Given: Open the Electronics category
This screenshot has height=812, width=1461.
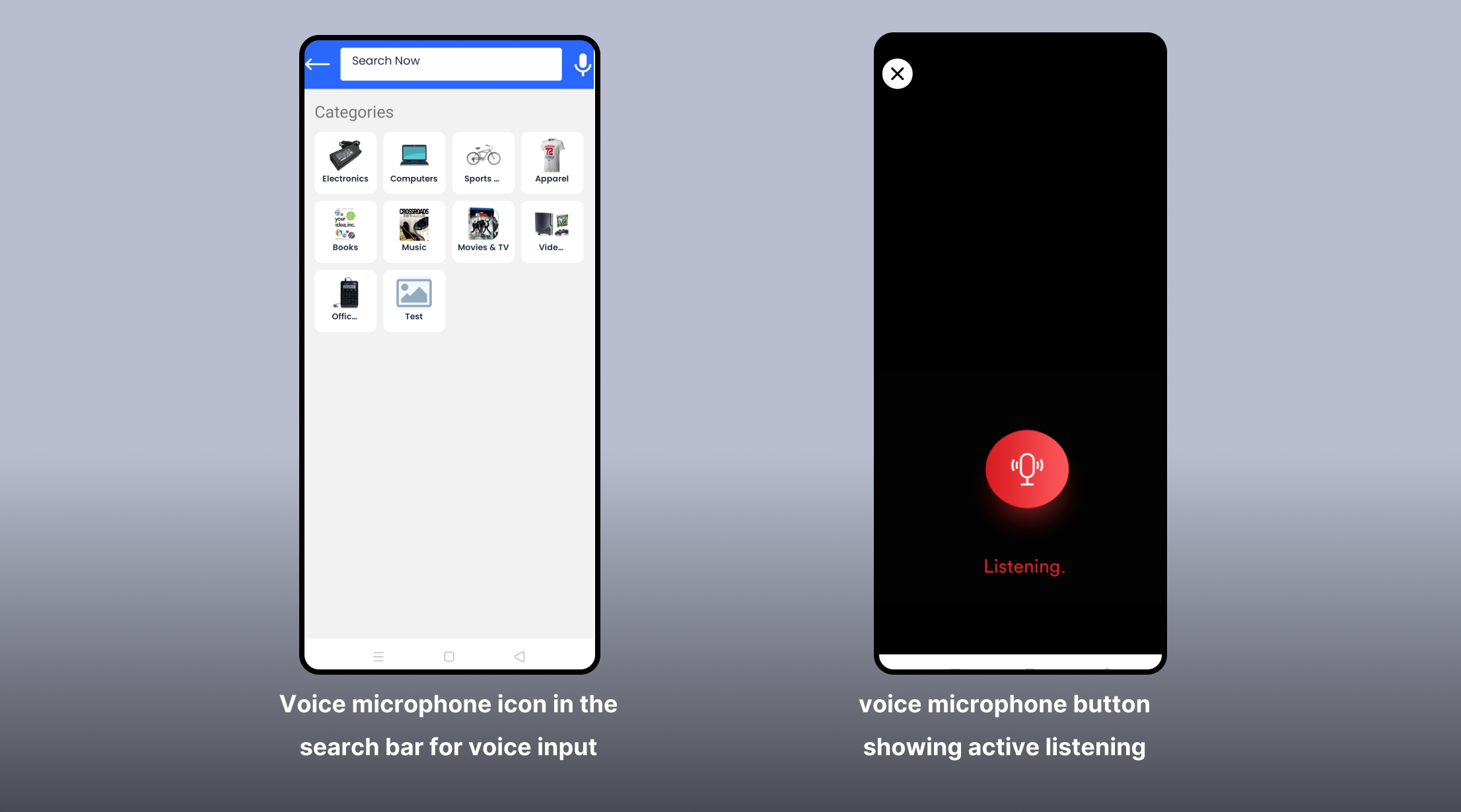Looking at the screenshot, I should [x=345, y=162].
